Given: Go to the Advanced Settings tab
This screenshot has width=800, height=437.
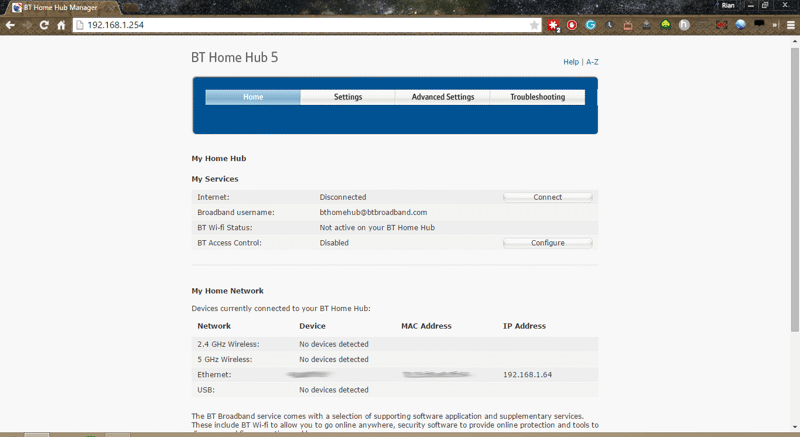Looking at the screenshot, I should pyautogui.click(x=442, y=97).
